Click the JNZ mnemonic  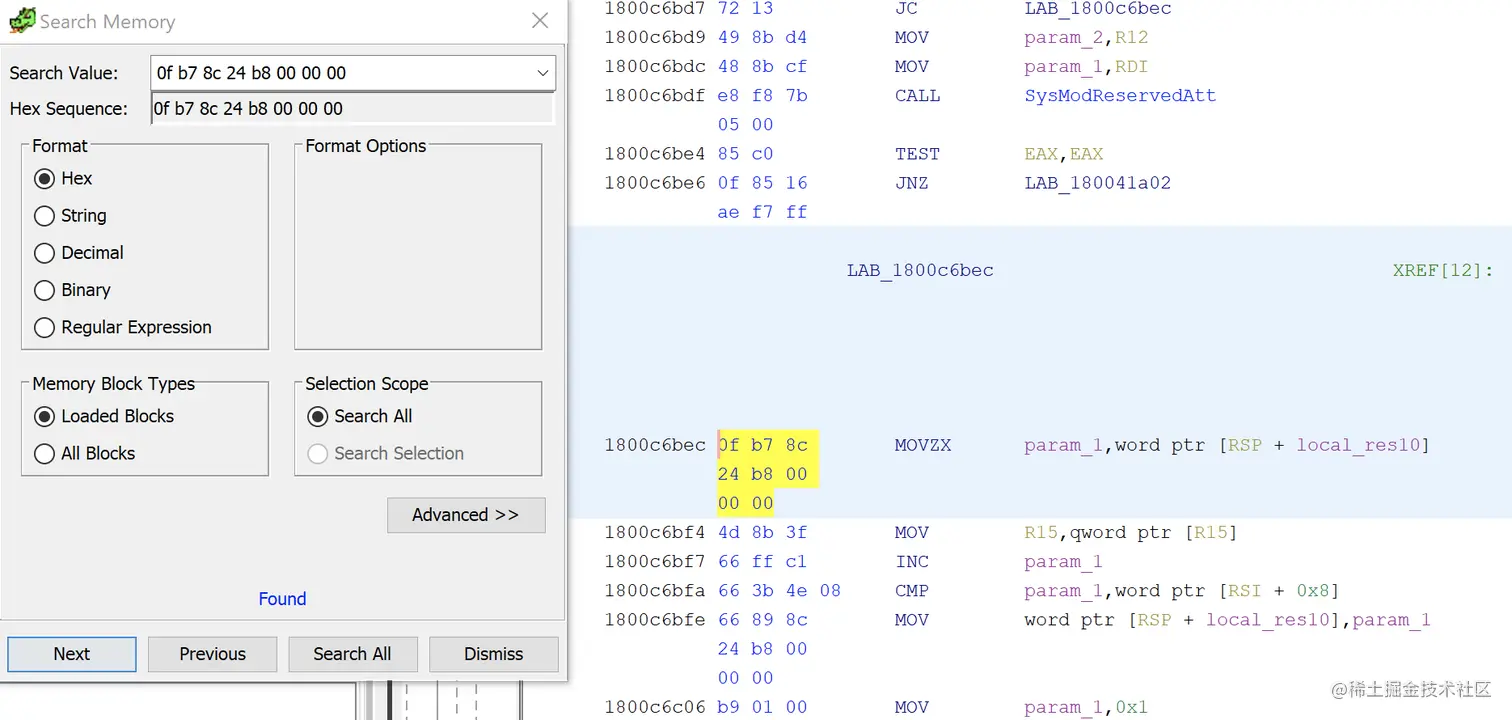click(x=912, y=183)
